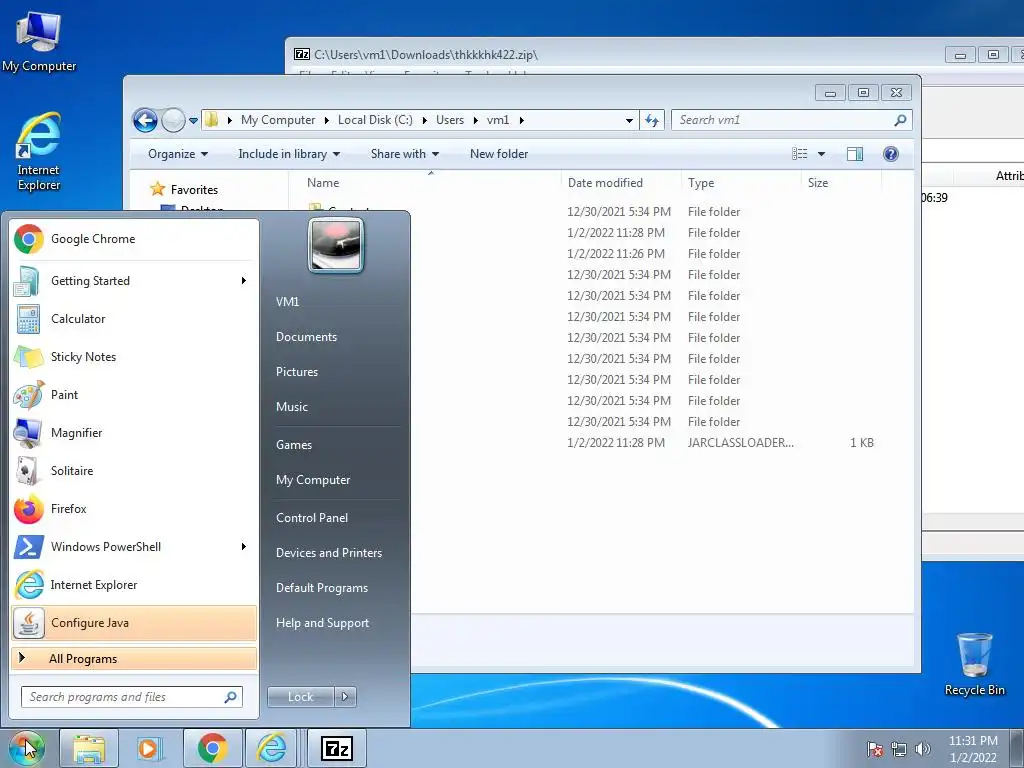Click the Back button in Explorer
Image resolution: width=1024 pixels, height=768 pixels.
coord(145,120)
